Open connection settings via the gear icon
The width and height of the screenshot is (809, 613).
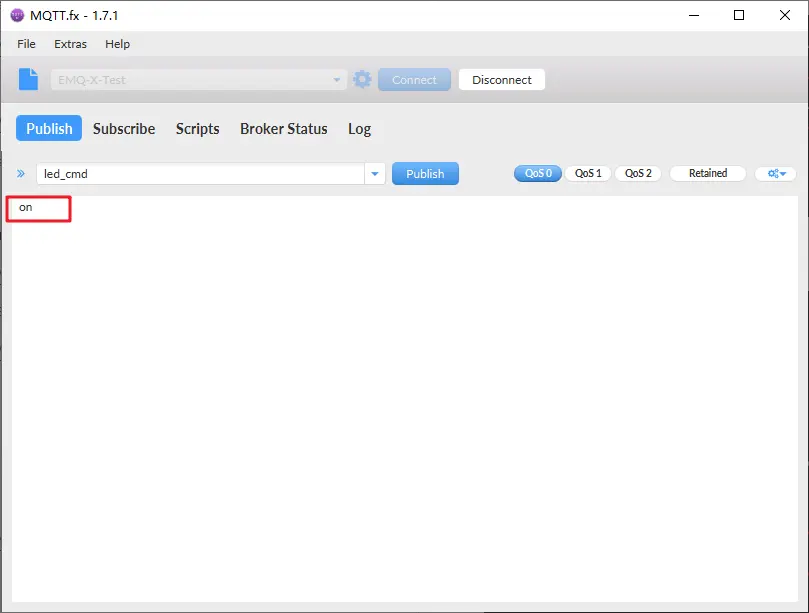[362, 79]
